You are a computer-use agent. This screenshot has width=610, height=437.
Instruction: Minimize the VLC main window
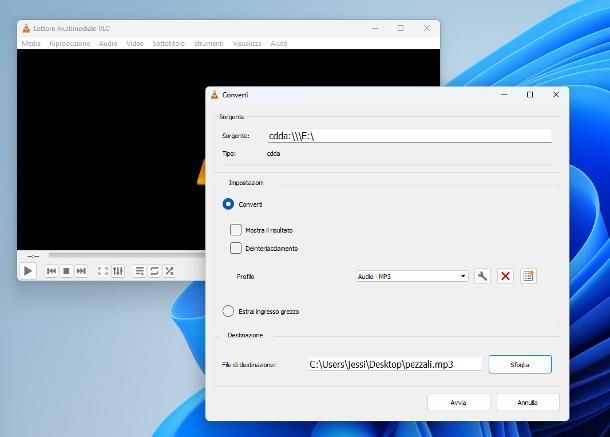click(375, 28)
